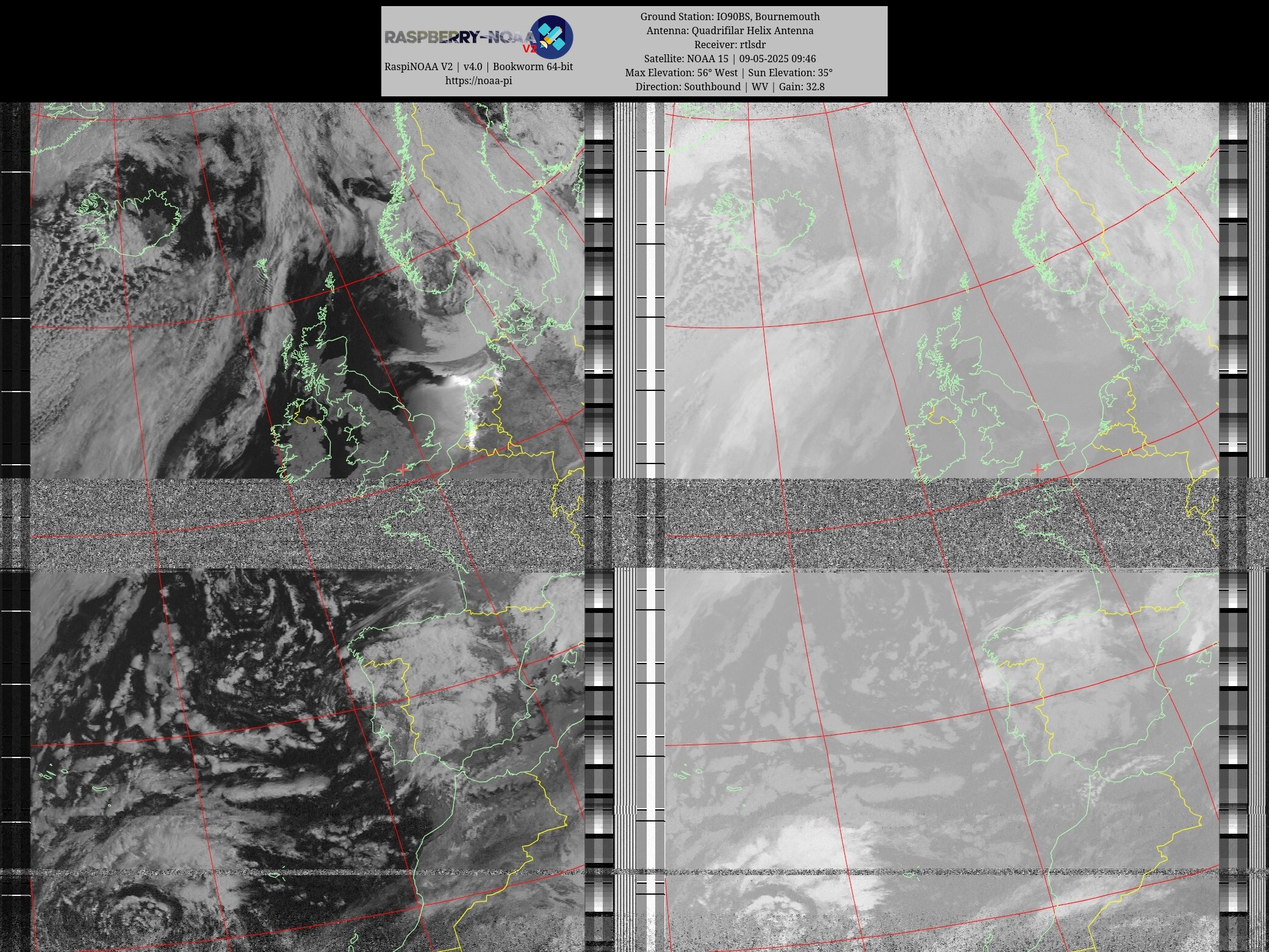Click the red ground-station cross on right image
The width and height of the screenshot is (1269, 952).
pyautogui.click(x=1037, y=469)
